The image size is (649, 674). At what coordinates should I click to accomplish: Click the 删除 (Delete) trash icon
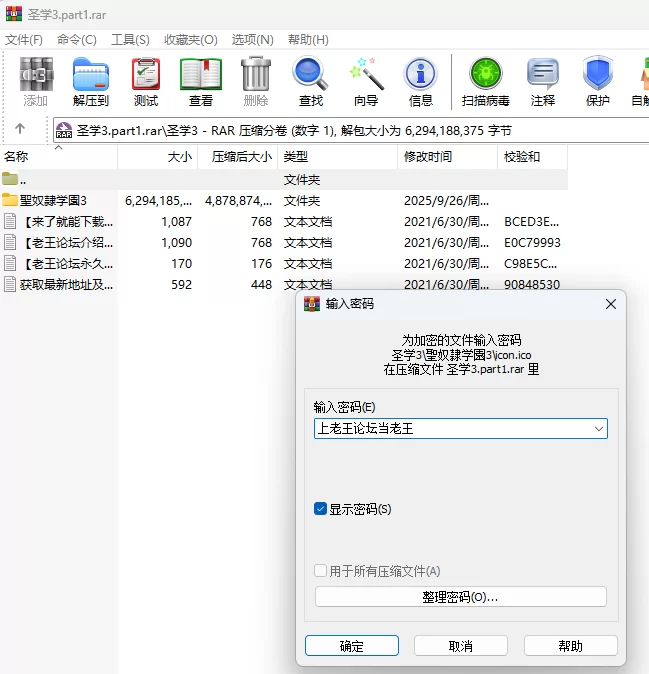click(256, 74)
